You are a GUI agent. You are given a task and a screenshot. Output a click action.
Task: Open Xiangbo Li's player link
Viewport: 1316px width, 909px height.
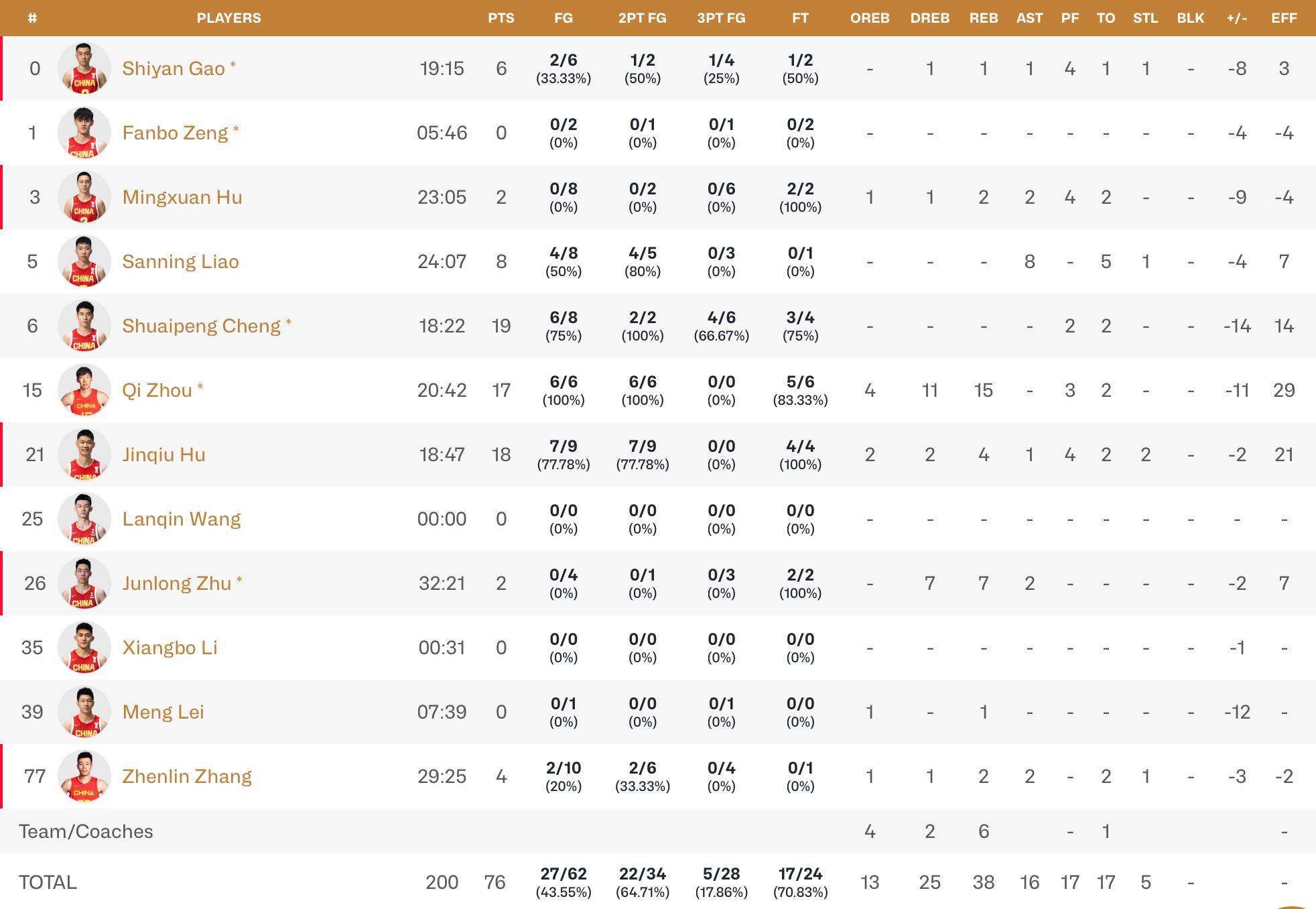click(x=170, y=648)
